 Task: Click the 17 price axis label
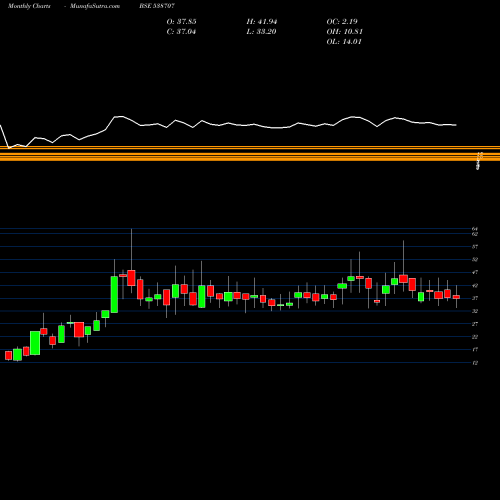coord(475,350)
